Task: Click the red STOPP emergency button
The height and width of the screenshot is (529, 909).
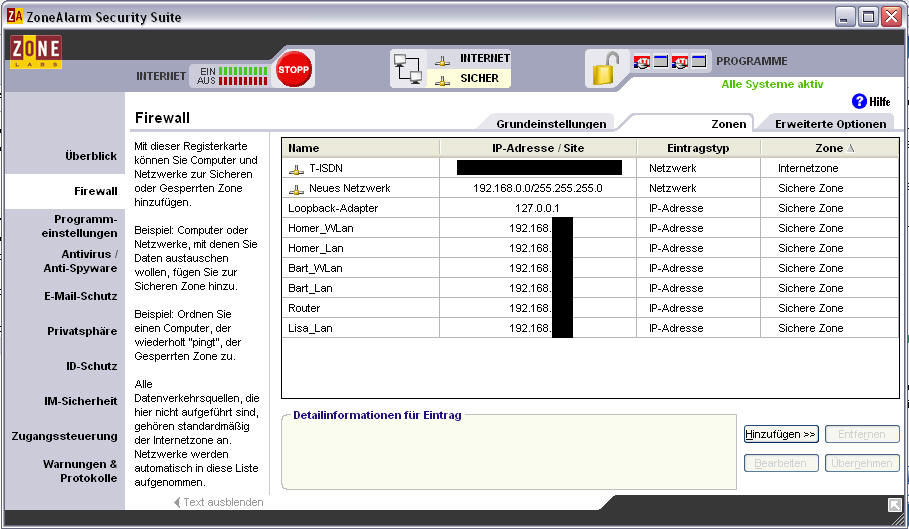Action: [x=293, y=70]
